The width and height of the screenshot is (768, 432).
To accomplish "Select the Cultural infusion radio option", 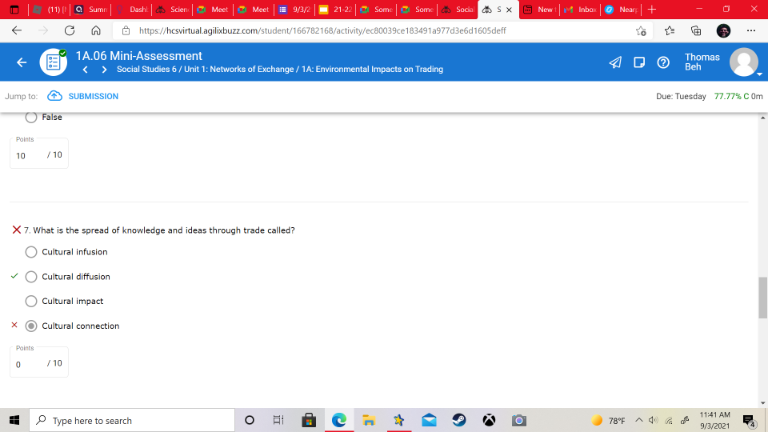I will coord(31,252).
